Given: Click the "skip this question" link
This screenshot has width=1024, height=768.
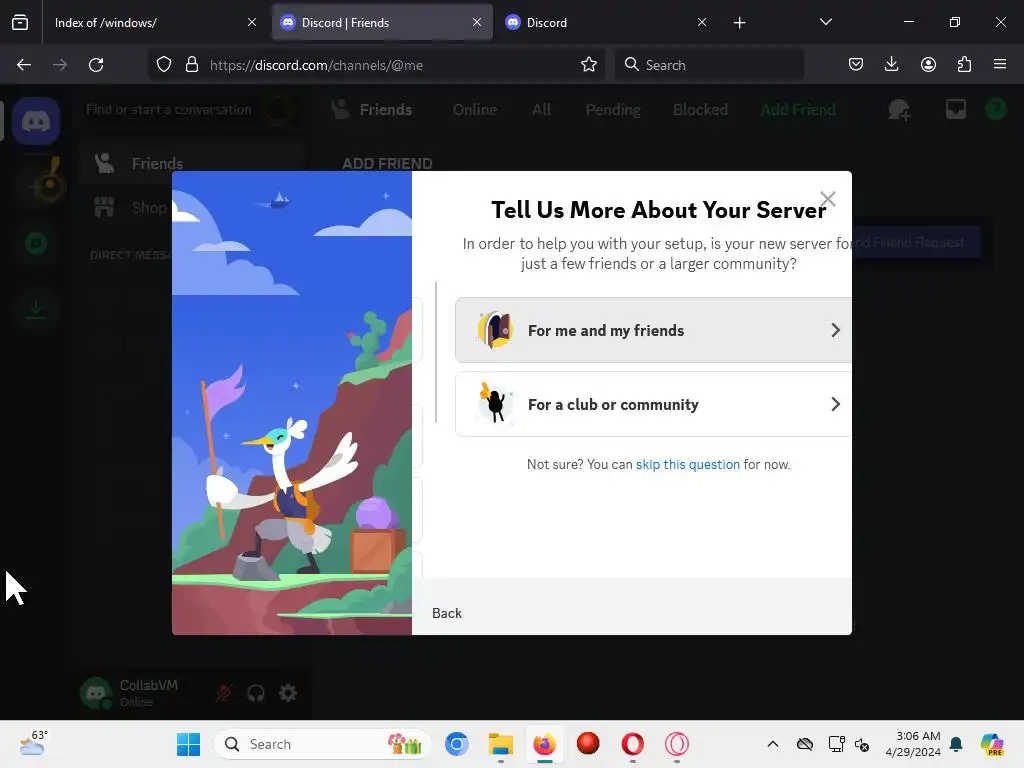Looking at the screenshot, I should 688,464.
